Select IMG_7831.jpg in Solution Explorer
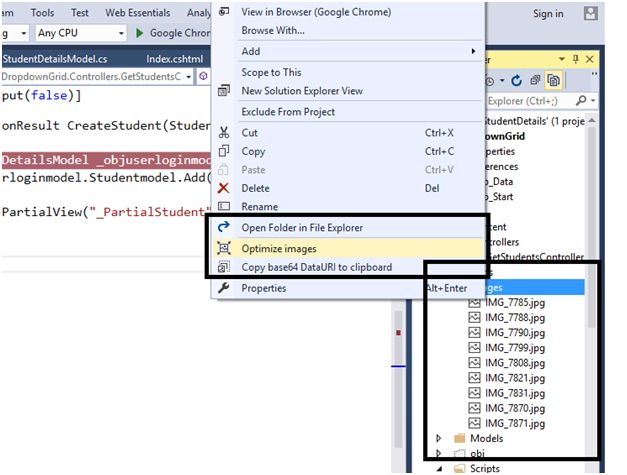The height and width of the screenshot is (475, 627). 515,393
